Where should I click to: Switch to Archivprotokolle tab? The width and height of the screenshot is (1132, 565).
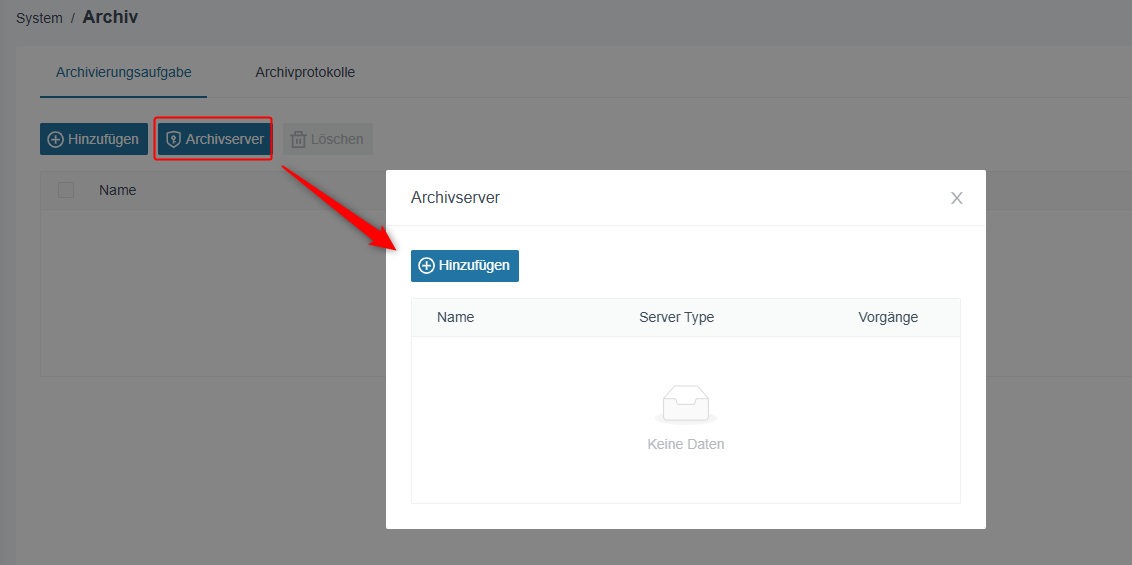(305, 72)
